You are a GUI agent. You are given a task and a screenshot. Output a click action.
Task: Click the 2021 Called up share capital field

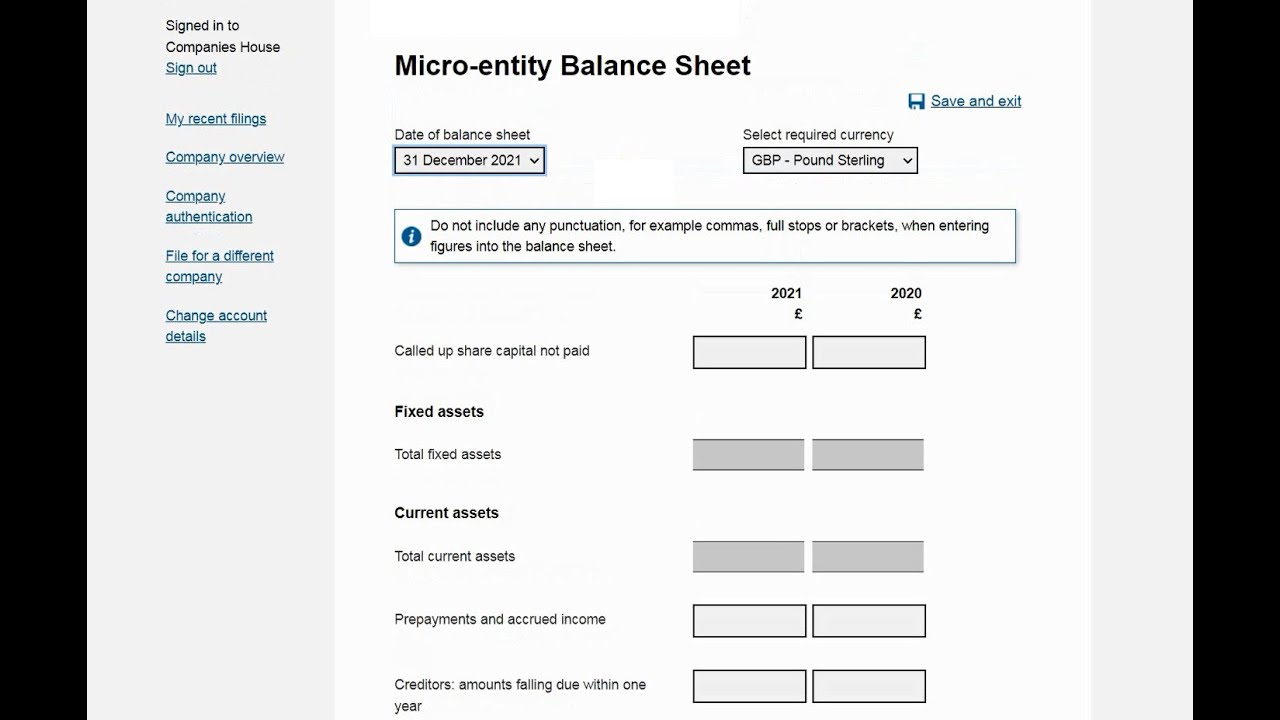tap(749, 352)
